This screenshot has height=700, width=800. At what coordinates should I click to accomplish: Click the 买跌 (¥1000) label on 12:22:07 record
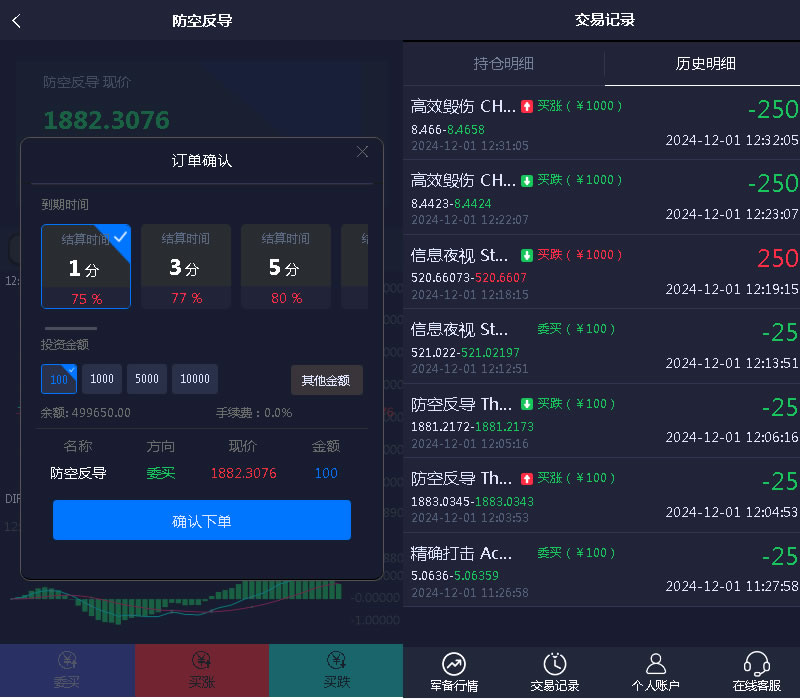coord(580,180)
